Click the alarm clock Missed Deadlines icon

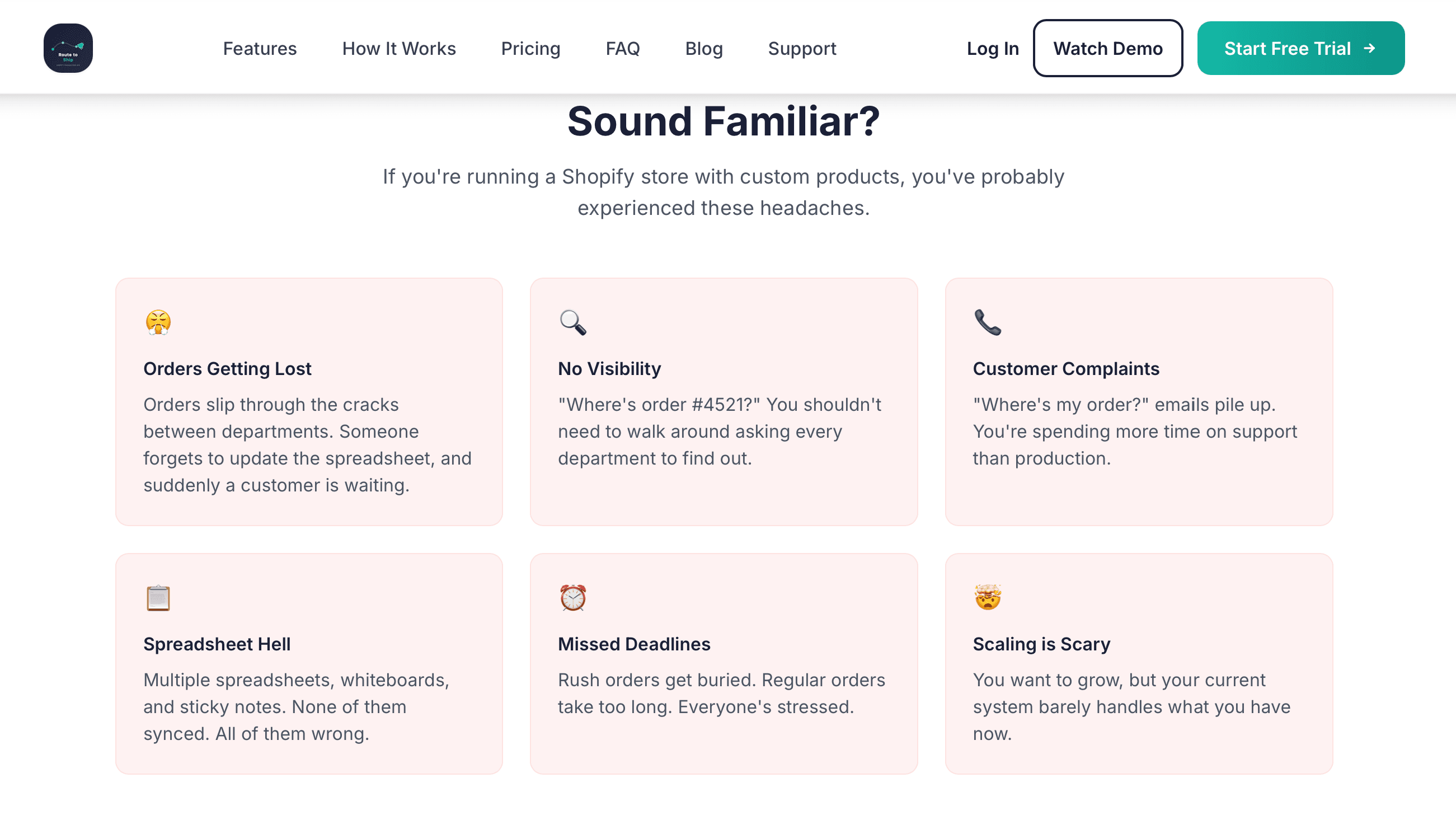pyautogui.click(x=572, y=598)
